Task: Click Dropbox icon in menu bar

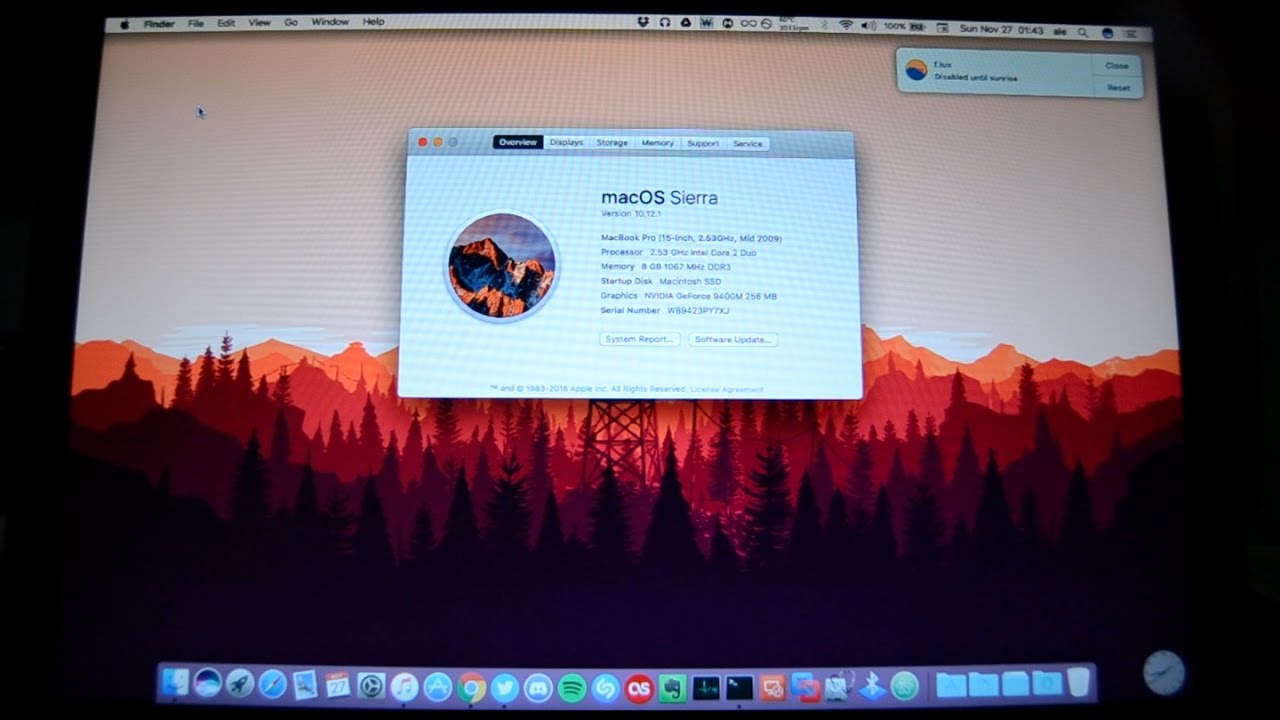Action: [645, 22]
